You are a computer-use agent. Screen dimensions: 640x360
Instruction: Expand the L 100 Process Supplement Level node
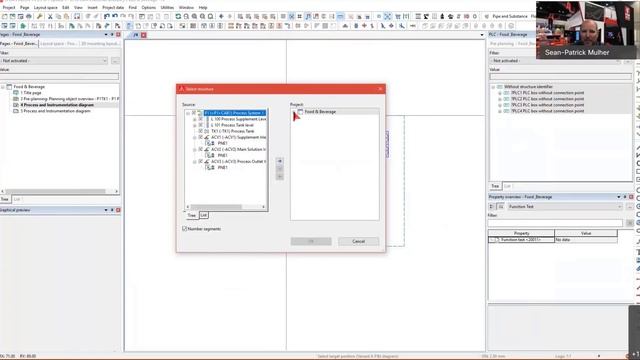point(195,119)
